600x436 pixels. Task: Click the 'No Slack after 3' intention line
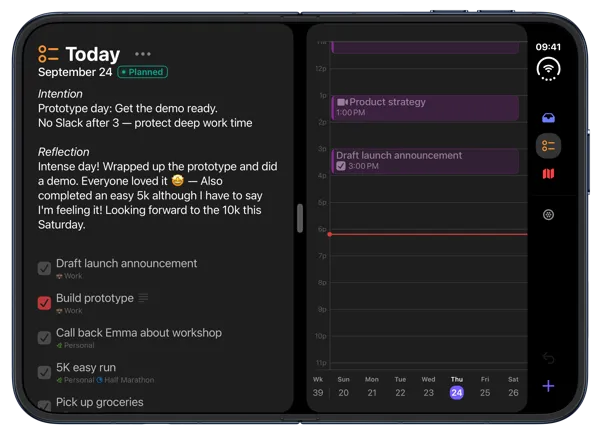pyautogui.click(x=145, y=123)
